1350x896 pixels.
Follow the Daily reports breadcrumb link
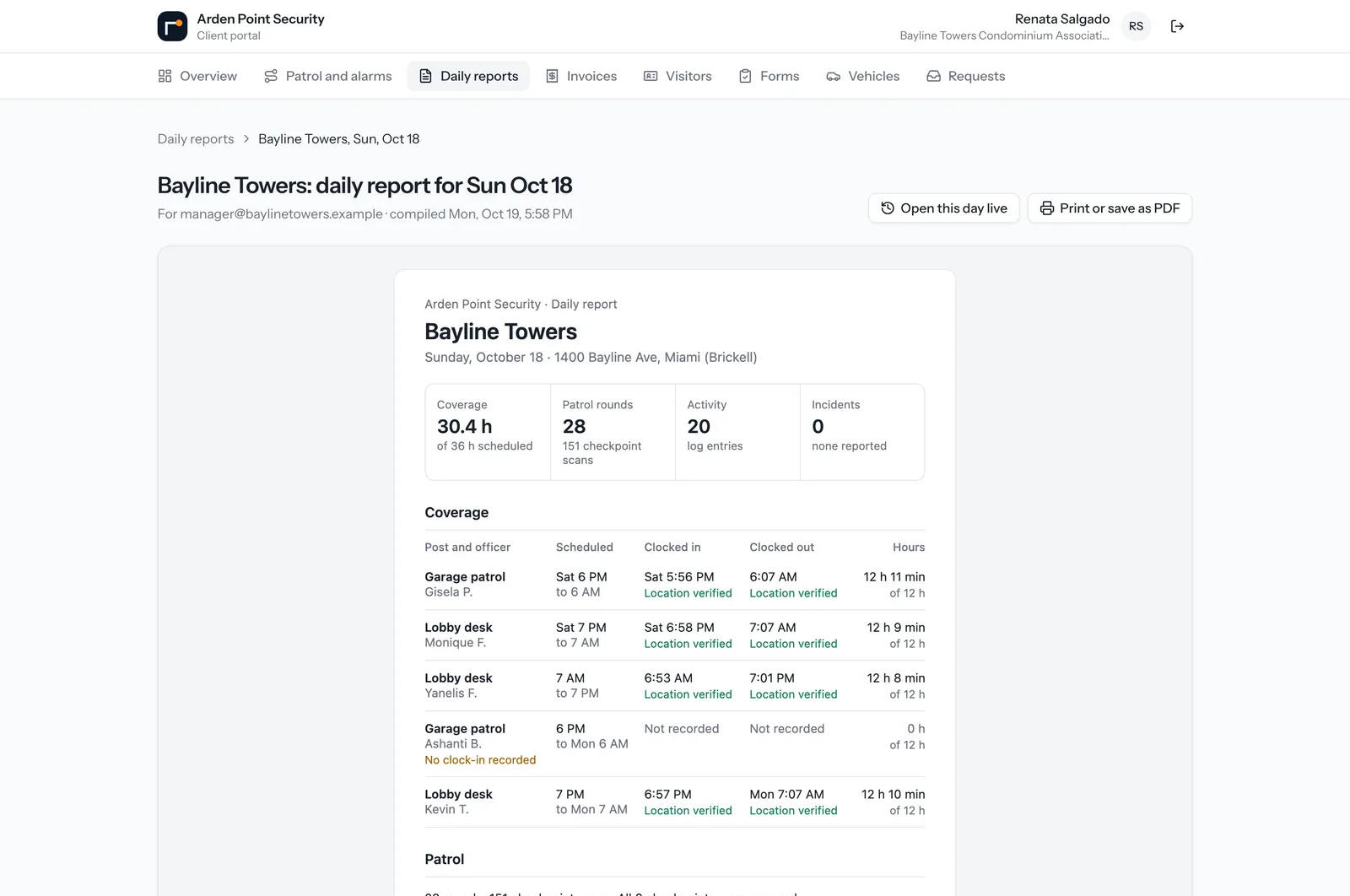[x=196, y=139]
